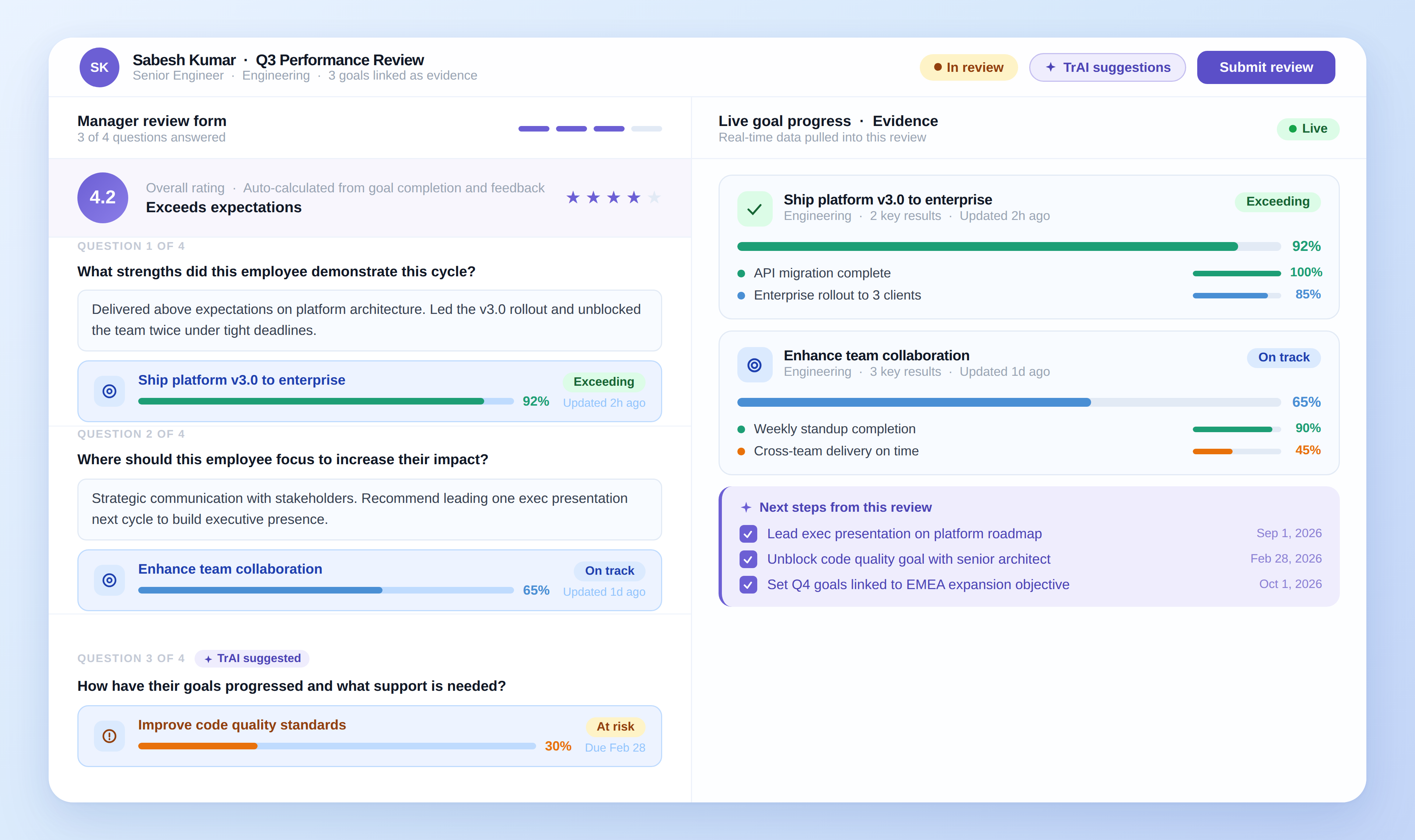This screenshot has width=1415, height=840.
Task: Uncheck Set Q4 goals linked to EMEA expansion
Action: [x=748, y=585]
